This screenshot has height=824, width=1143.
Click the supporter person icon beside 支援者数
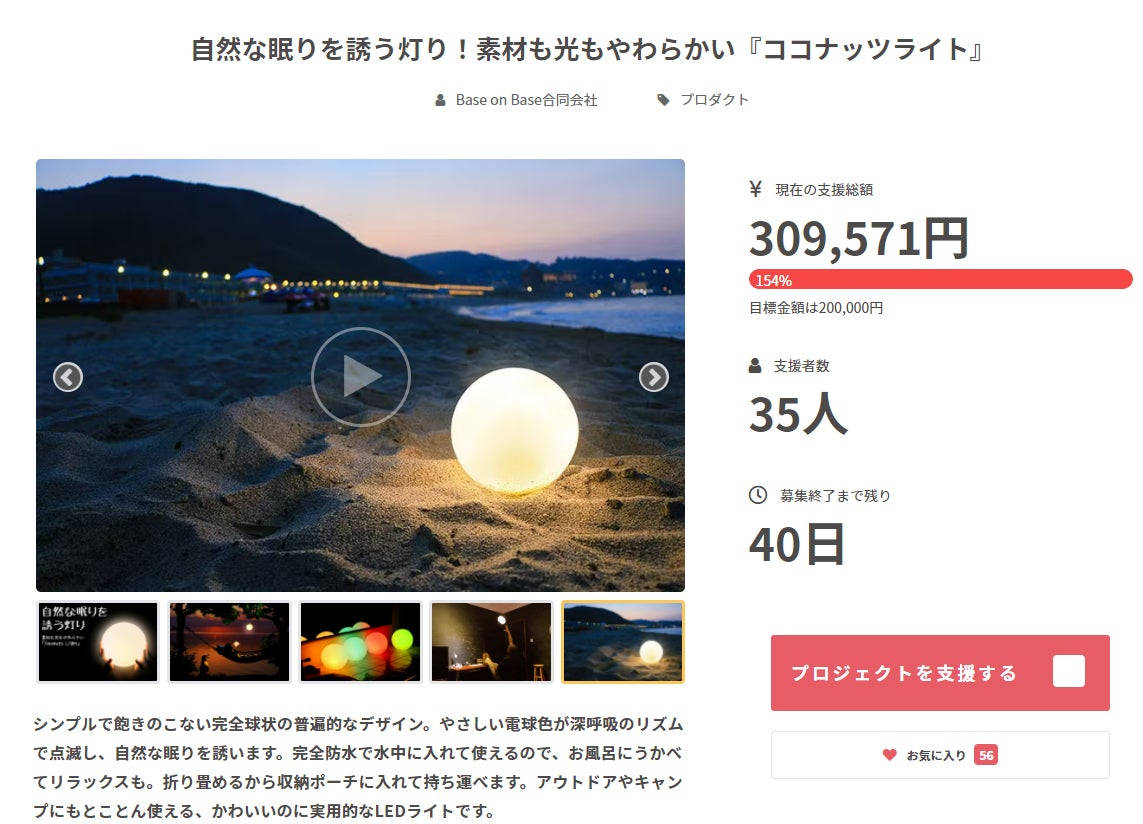(x=755, y=365)
